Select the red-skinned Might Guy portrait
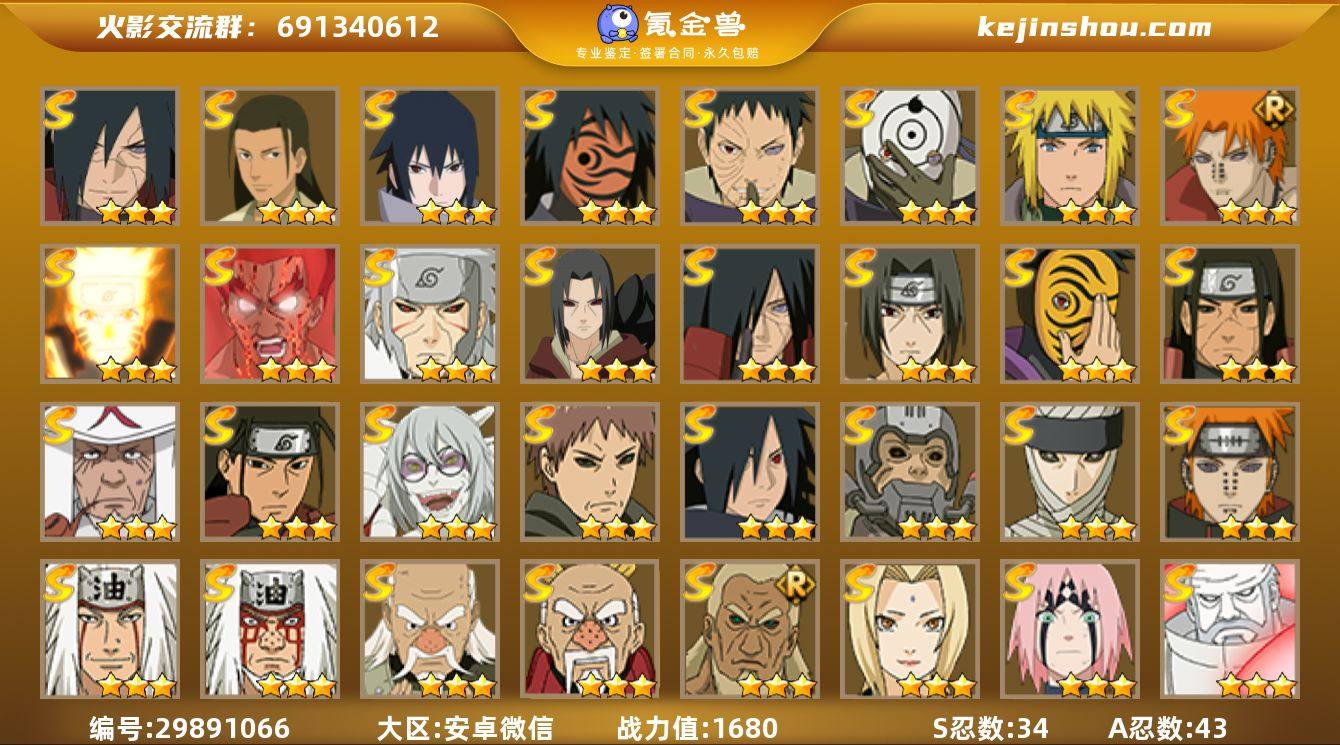 coord(270,314)
